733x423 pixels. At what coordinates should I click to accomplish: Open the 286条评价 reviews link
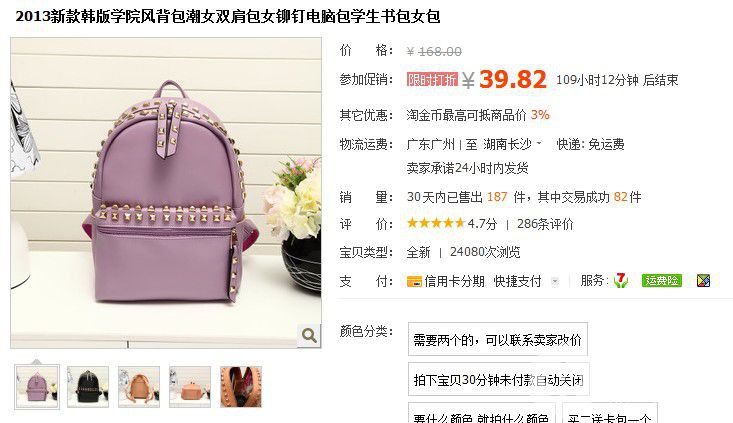(545, 224)
